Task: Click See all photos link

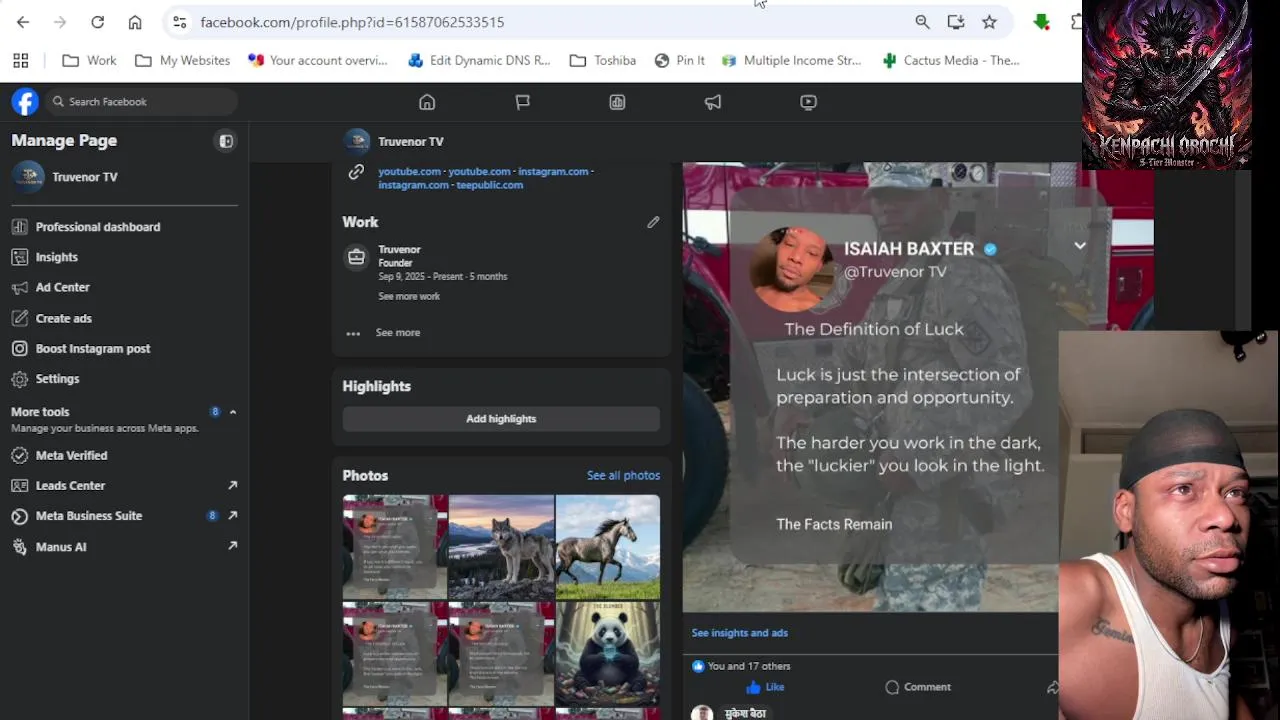Action: [x=623, y=475]
